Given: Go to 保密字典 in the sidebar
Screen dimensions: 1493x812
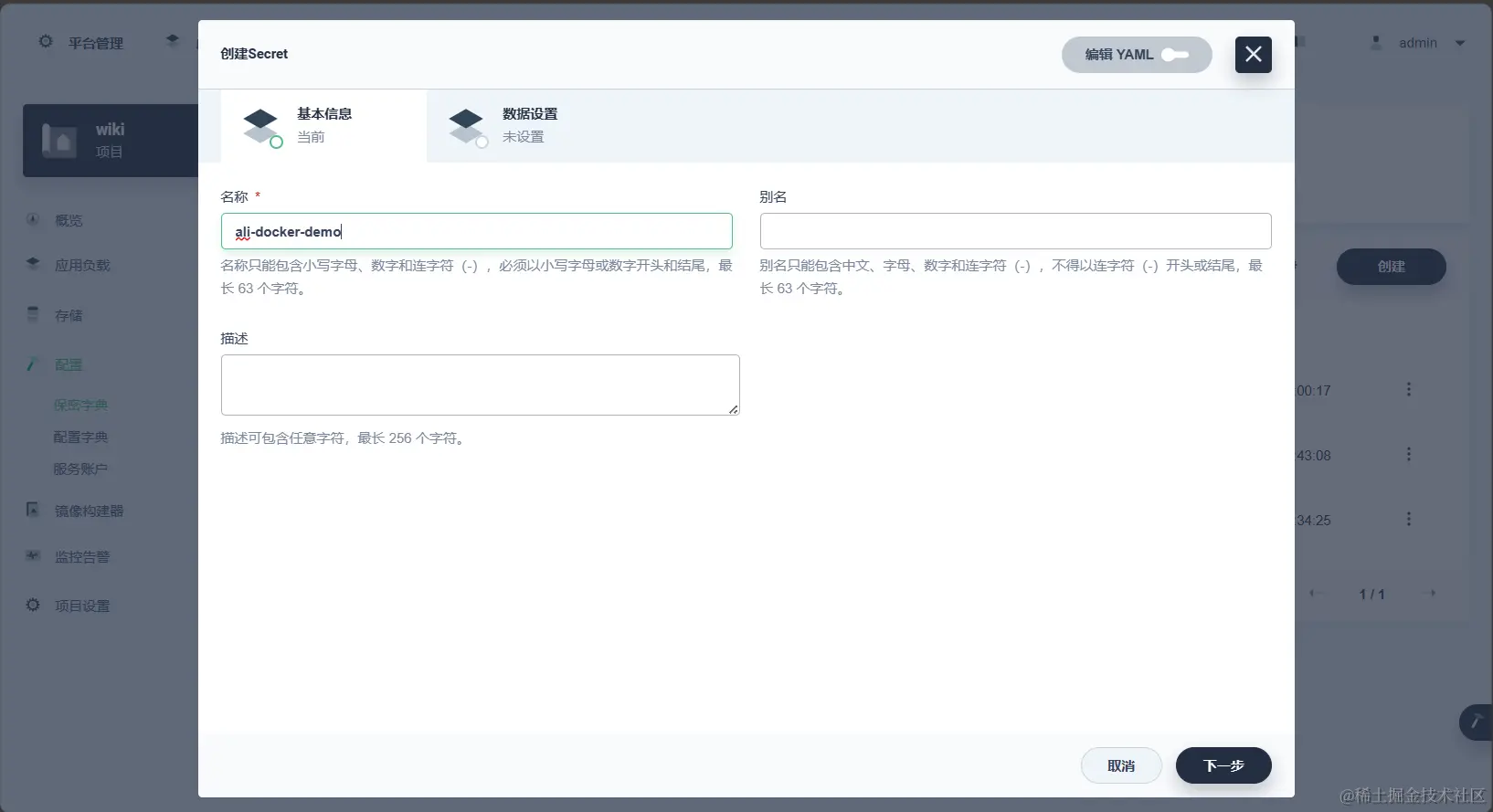Looking at the screenshot, I should (80, 405).
